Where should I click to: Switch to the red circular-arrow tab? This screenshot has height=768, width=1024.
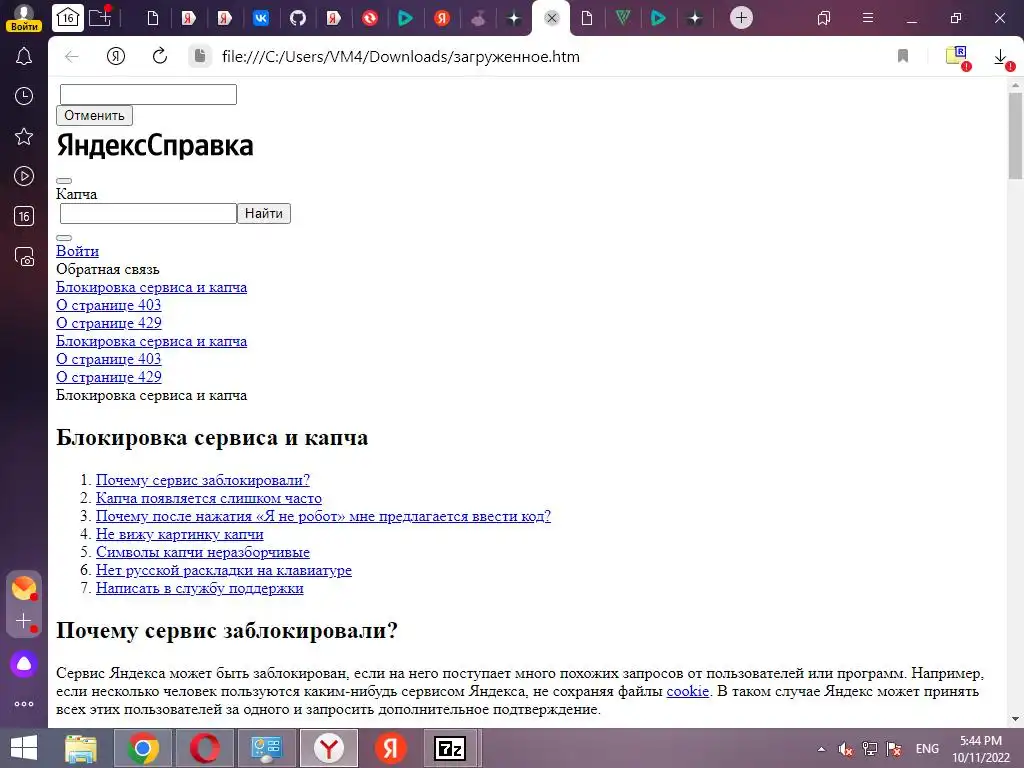point(370,18)
